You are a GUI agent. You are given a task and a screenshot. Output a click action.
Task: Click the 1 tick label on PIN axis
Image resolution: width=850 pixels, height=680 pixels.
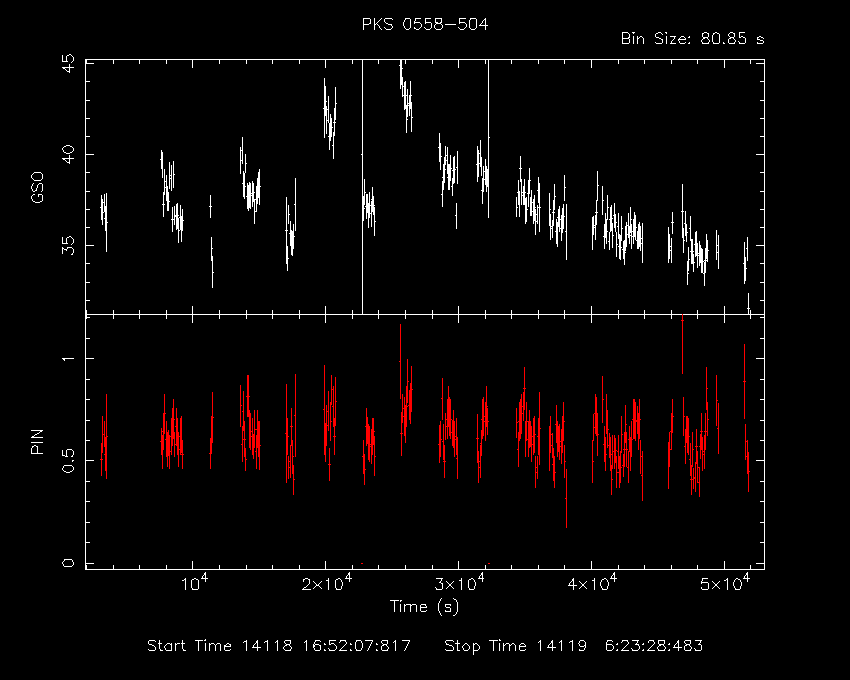[68, 358]
